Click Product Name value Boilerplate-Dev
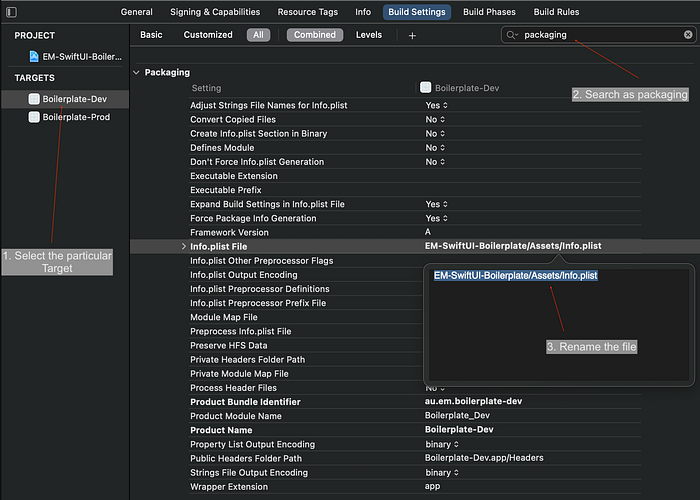This screenshot has width=700, height=500. click(459, 429)
